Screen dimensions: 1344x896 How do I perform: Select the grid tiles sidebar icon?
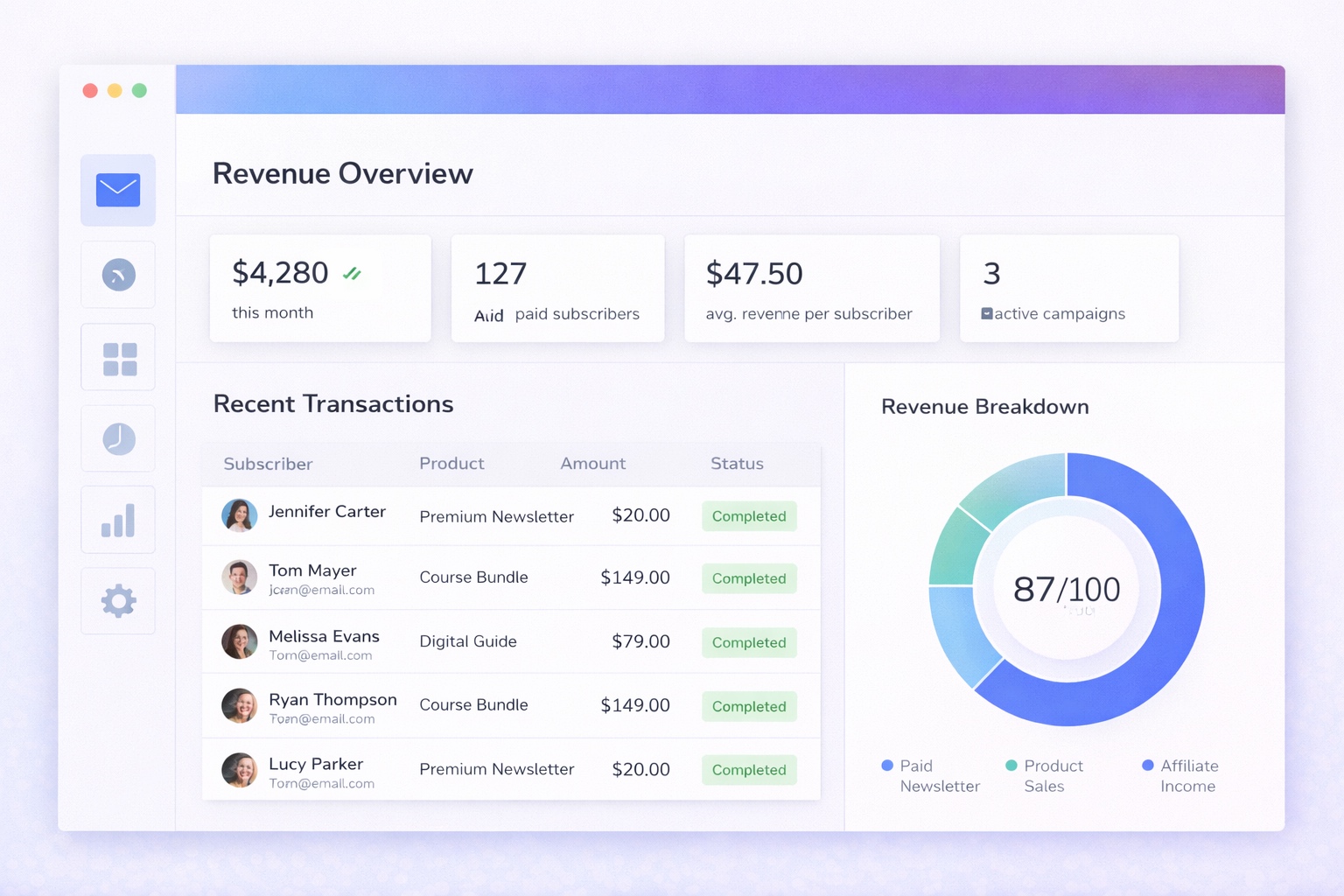click(118, 358)
